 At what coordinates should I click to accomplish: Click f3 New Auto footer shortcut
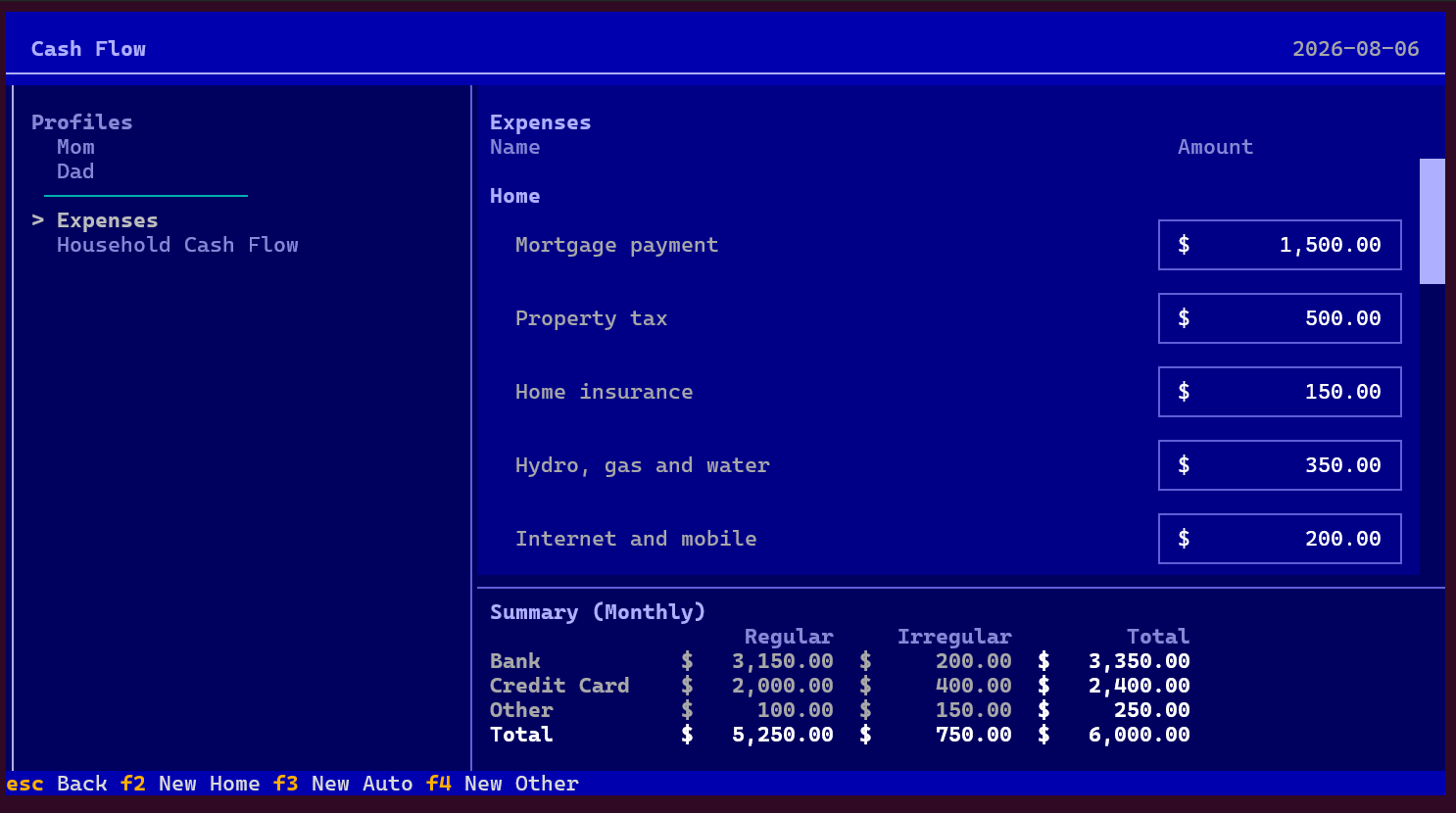343,784
